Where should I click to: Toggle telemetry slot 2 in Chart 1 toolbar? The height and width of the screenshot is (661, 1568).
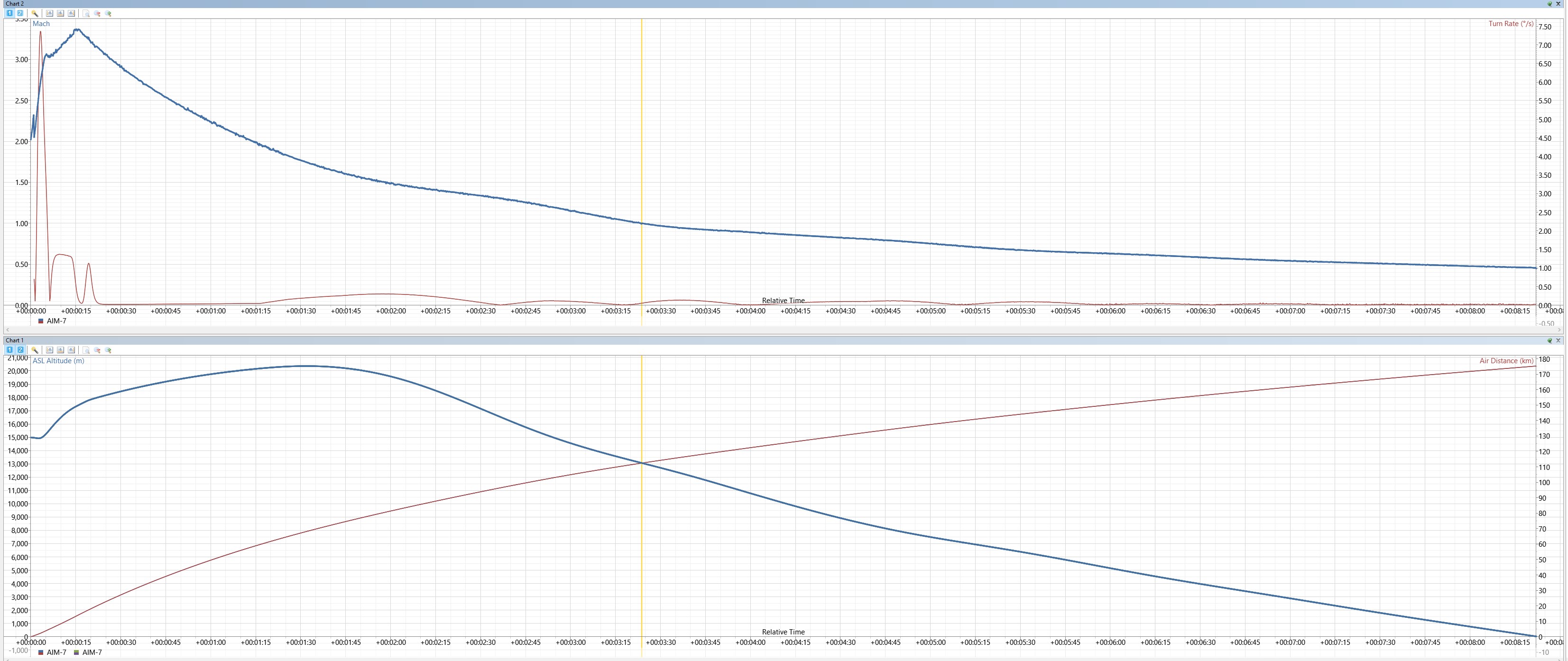[20, 350]
